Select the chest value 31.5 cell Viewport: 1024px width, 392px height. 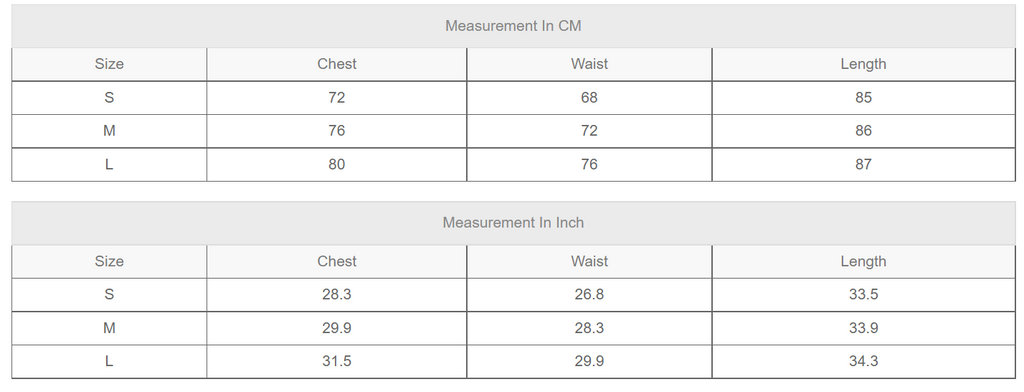click(336, 361)
